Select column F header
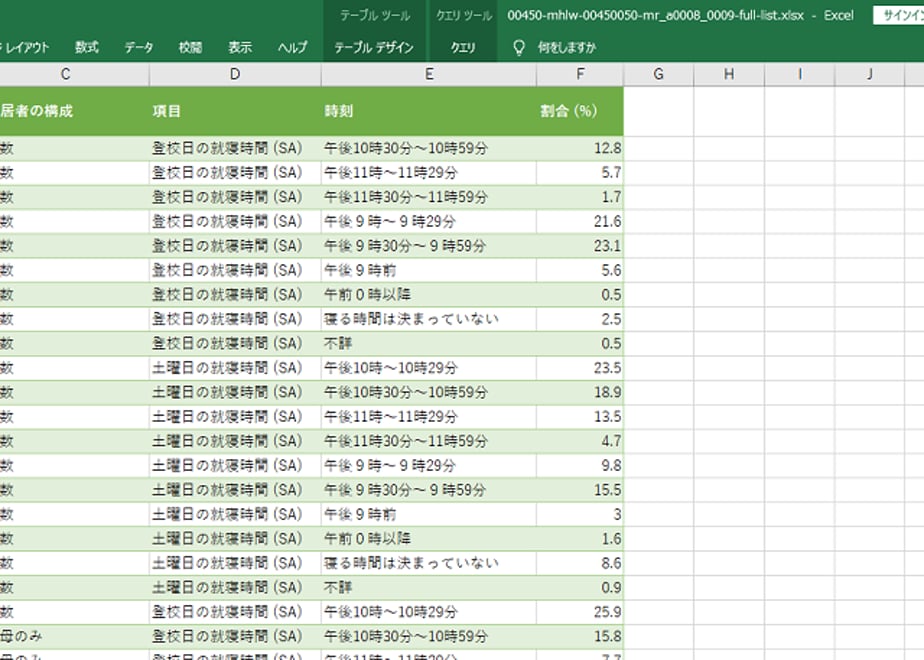Screen dimensions: 924x660 coord(580,74)
